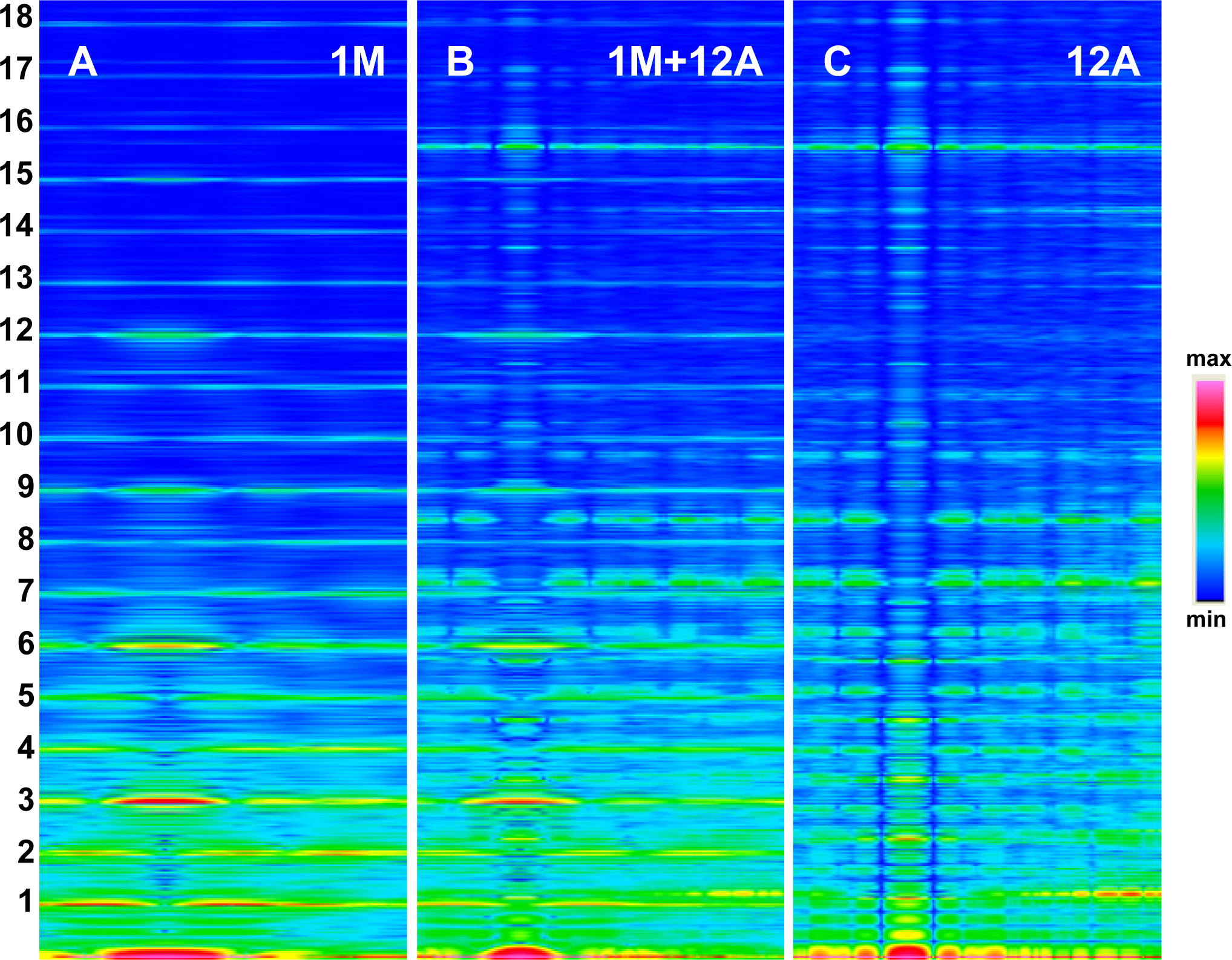
Task: Click the y-axis label 1
Action: [25, 901]
